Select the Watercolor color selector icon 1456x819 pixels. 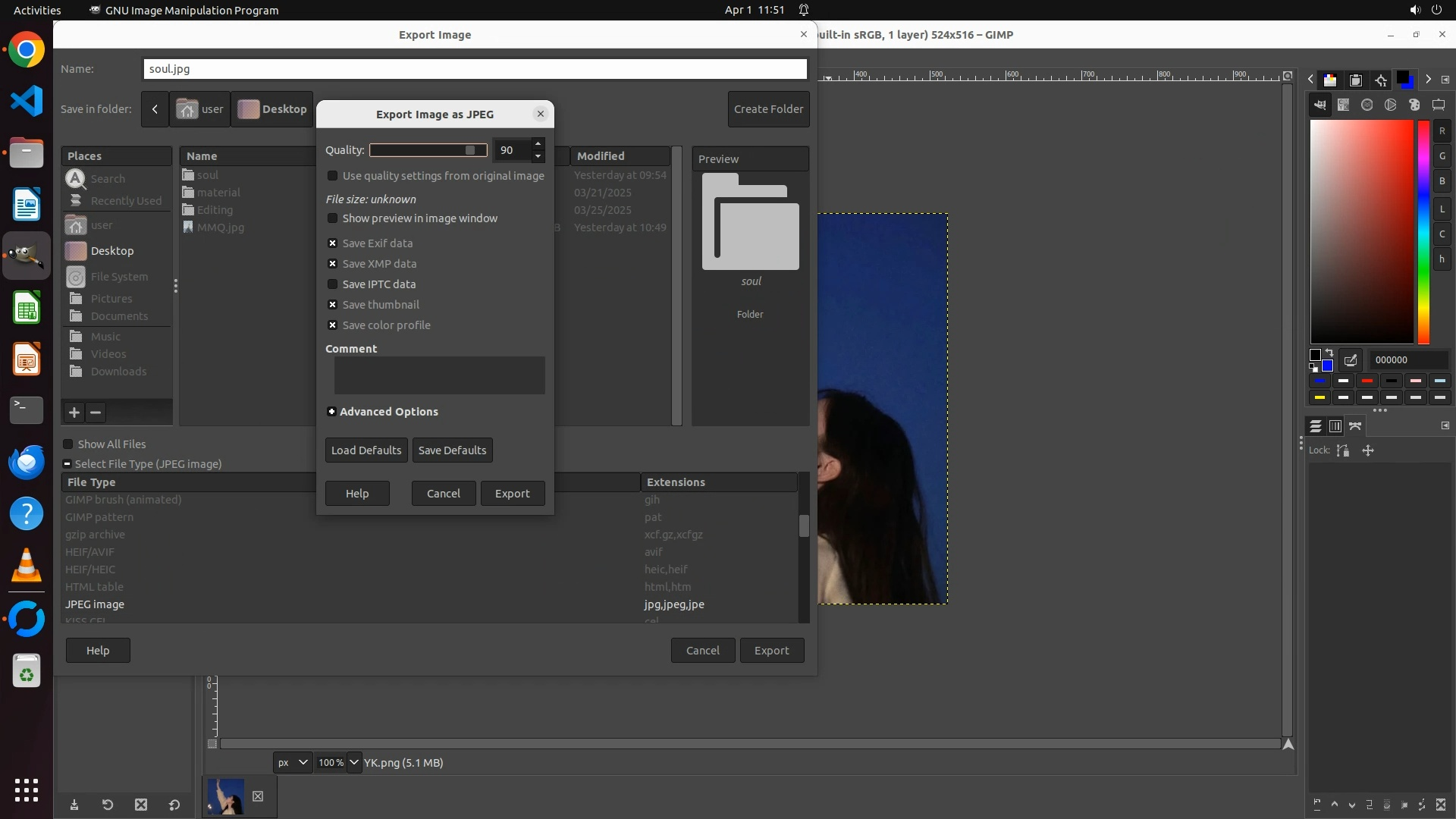(1367, 105)
